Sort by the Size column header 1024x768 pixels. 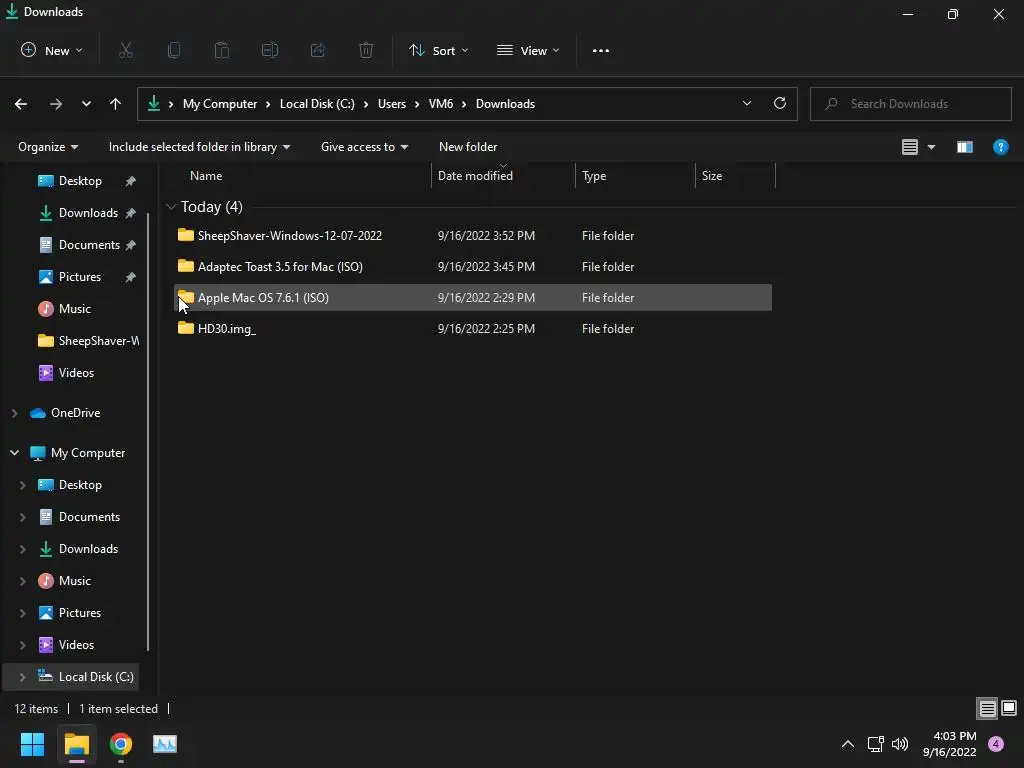pyautogui.click(x=735, y=176)
